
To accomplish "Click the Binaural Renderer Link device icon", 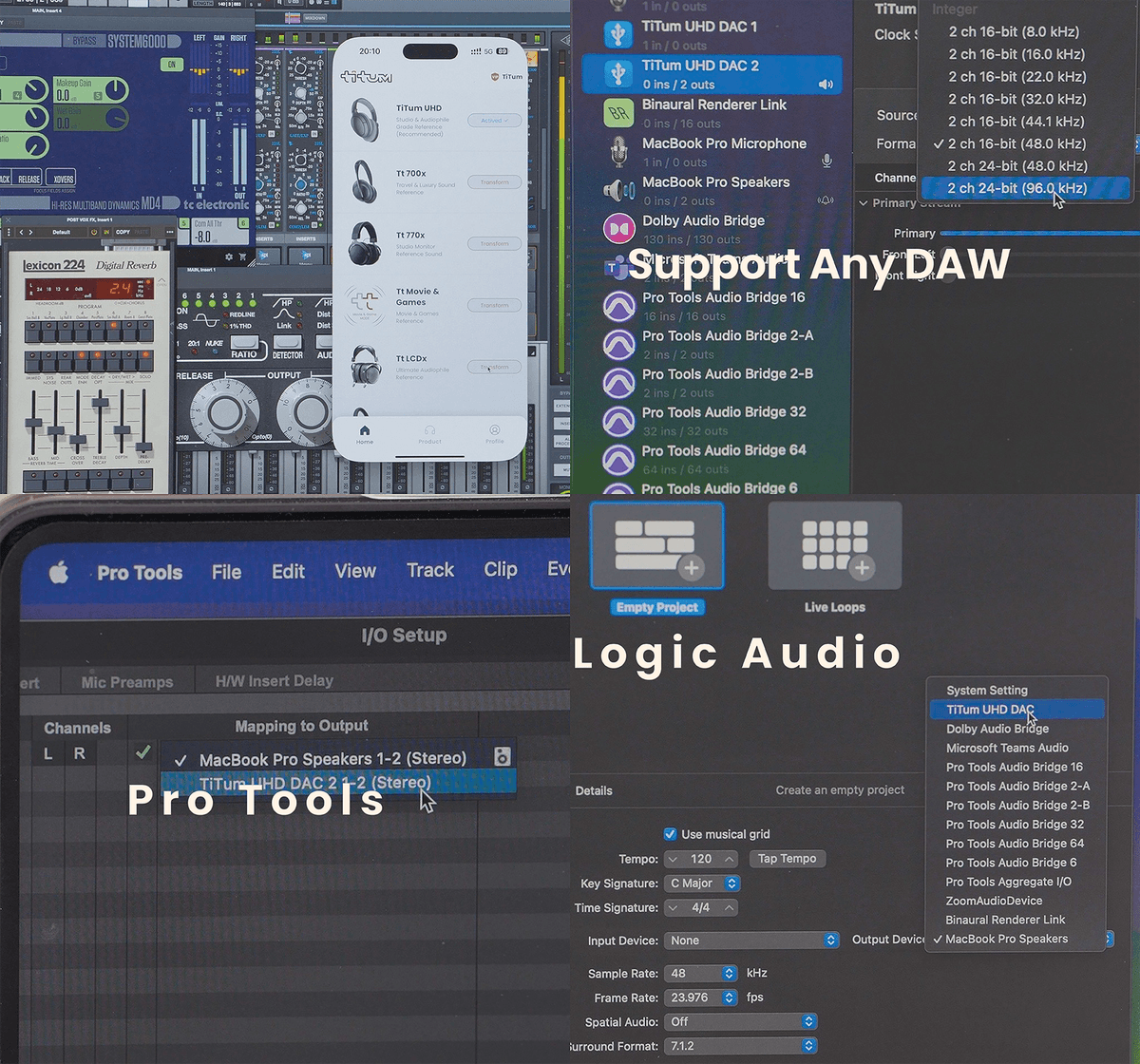I will [619, 113].
